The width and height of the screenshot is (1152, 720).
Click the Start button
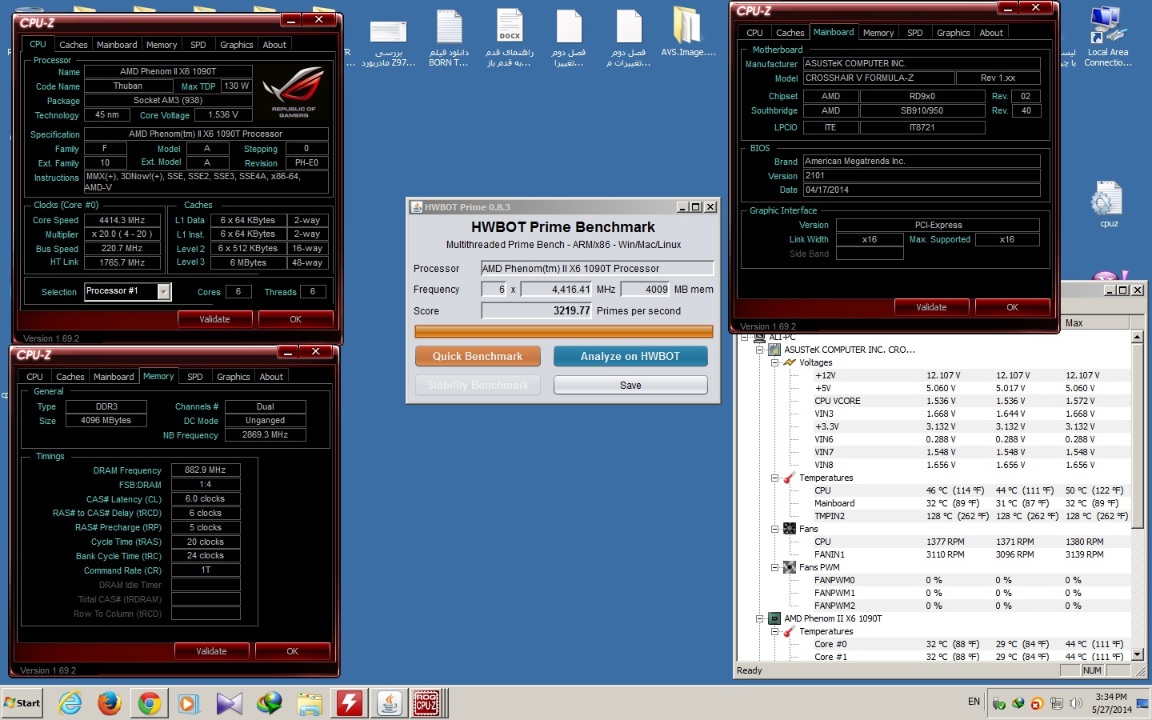tap(22, 702)
